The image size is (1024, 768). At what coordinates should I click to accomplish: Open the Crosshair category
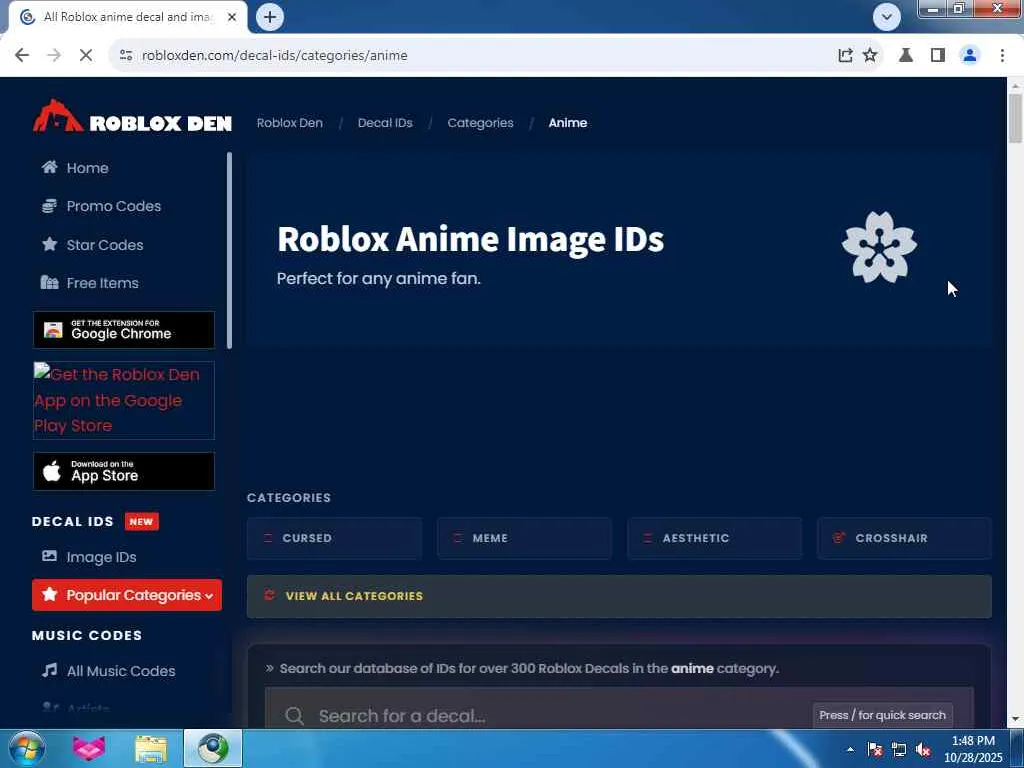tap(904, 538)
